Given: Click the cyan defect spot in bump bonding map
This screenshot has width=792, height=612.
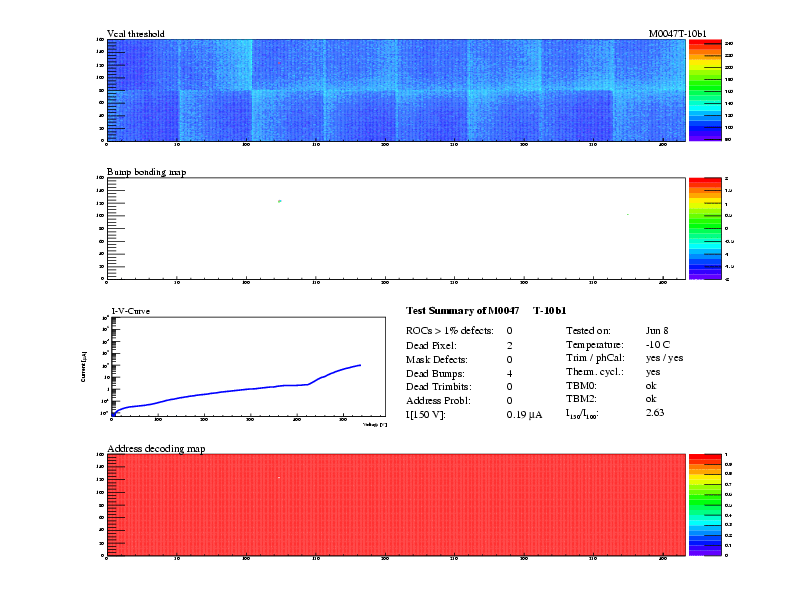Looking at the screenshot, I should 280,201.
